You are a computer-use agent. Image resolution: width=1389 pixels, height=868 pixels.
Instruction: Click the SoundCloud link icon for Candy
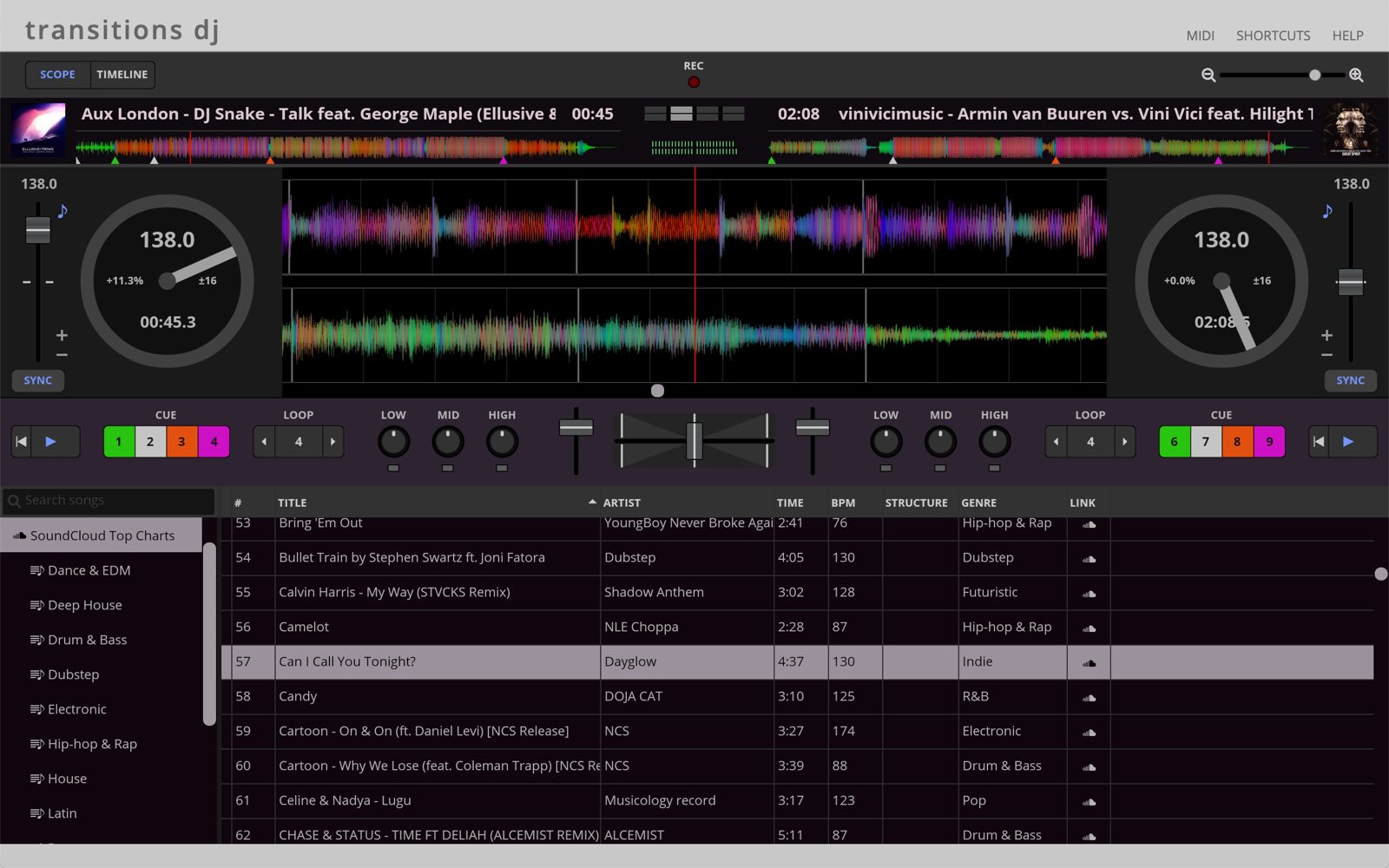pyautogui.click(x=1089, y=697)
